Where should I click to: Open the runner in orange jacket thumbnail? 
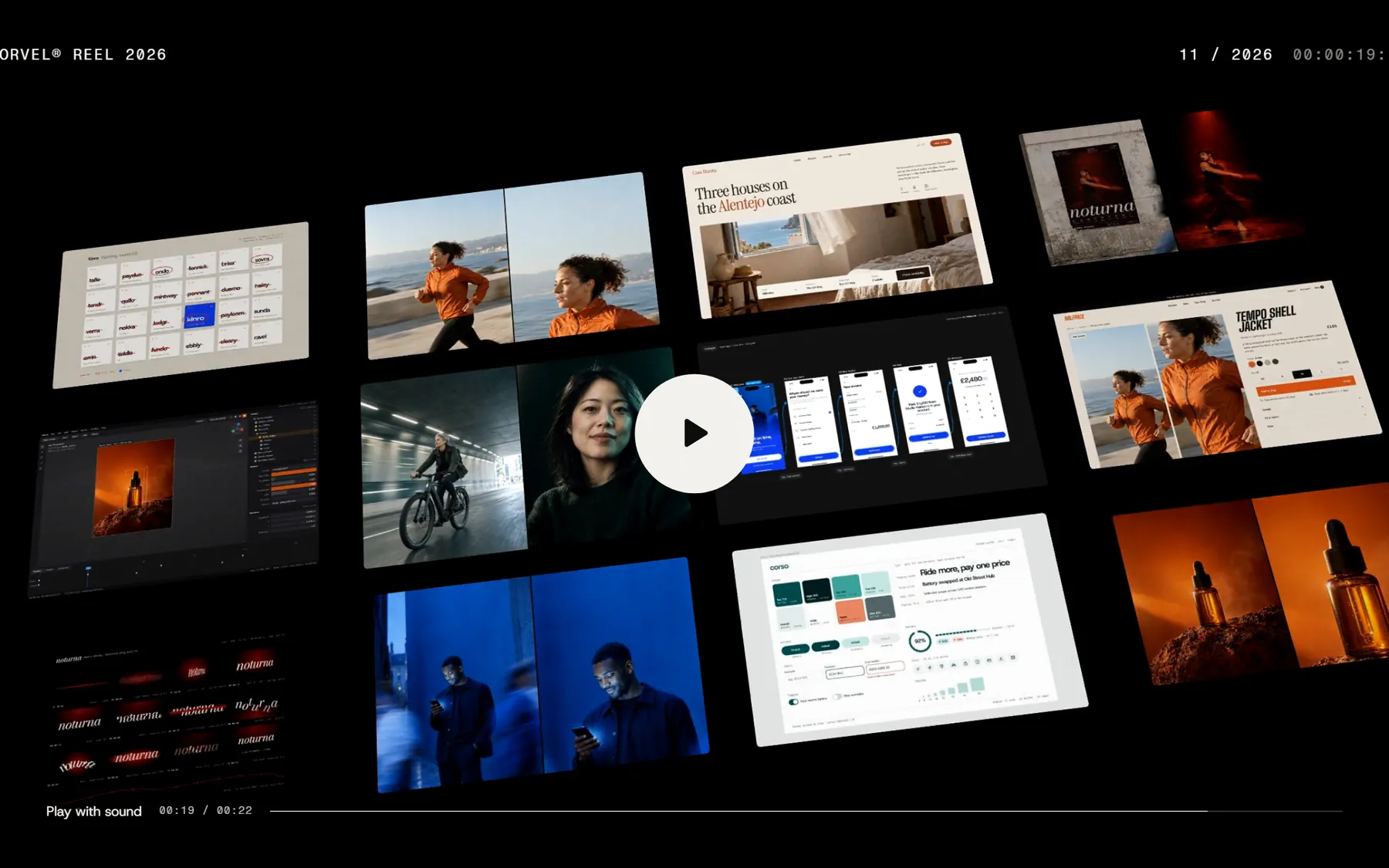[x=512, y=265]
